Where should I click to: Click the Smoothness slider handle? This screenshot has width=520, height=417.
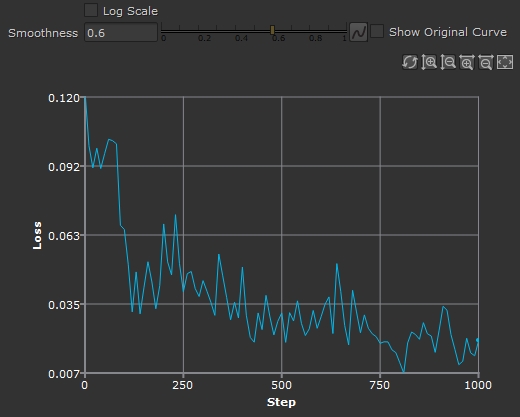(272, 30)
